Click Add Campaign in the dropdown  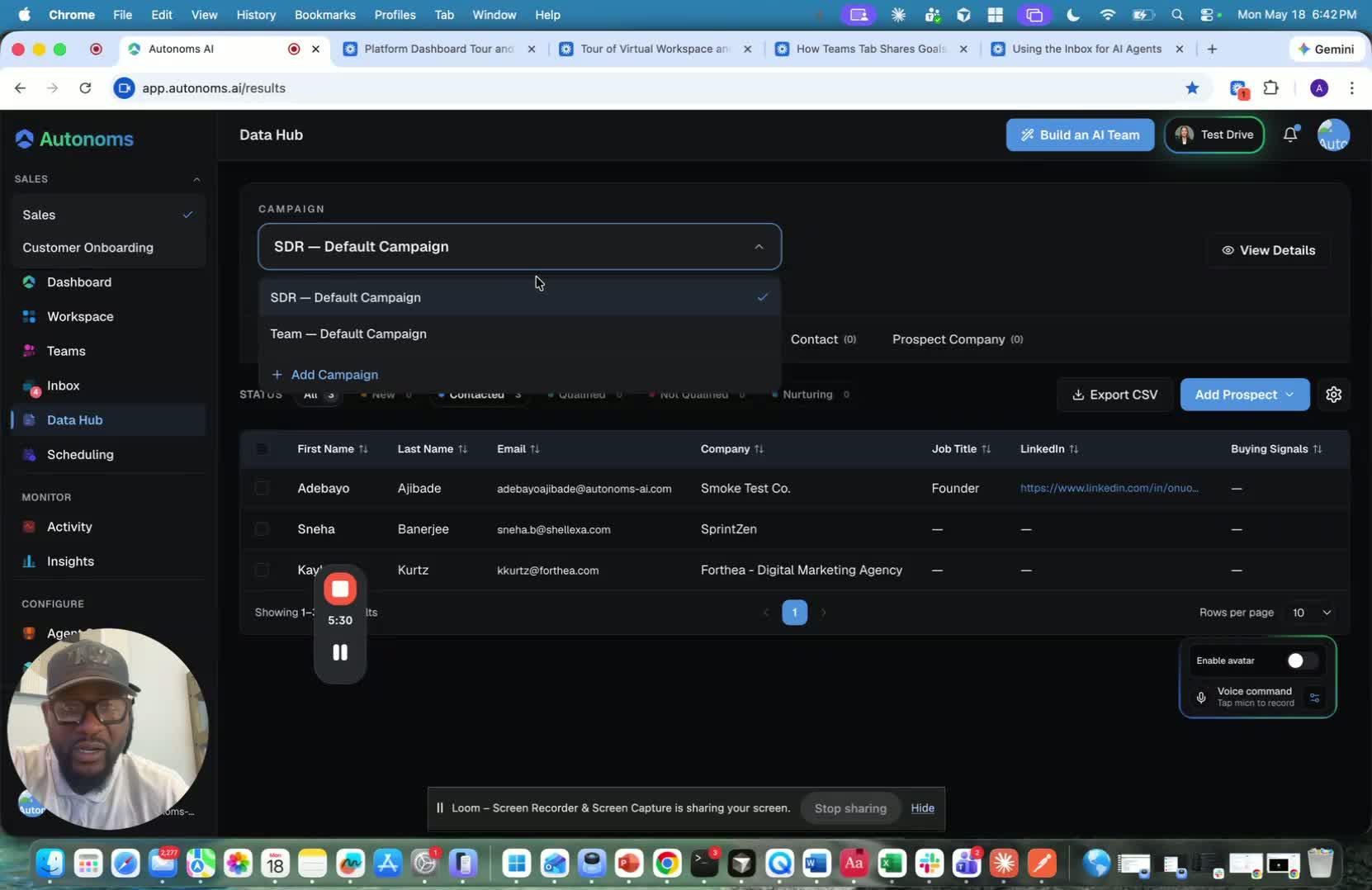tap(325, 375)
